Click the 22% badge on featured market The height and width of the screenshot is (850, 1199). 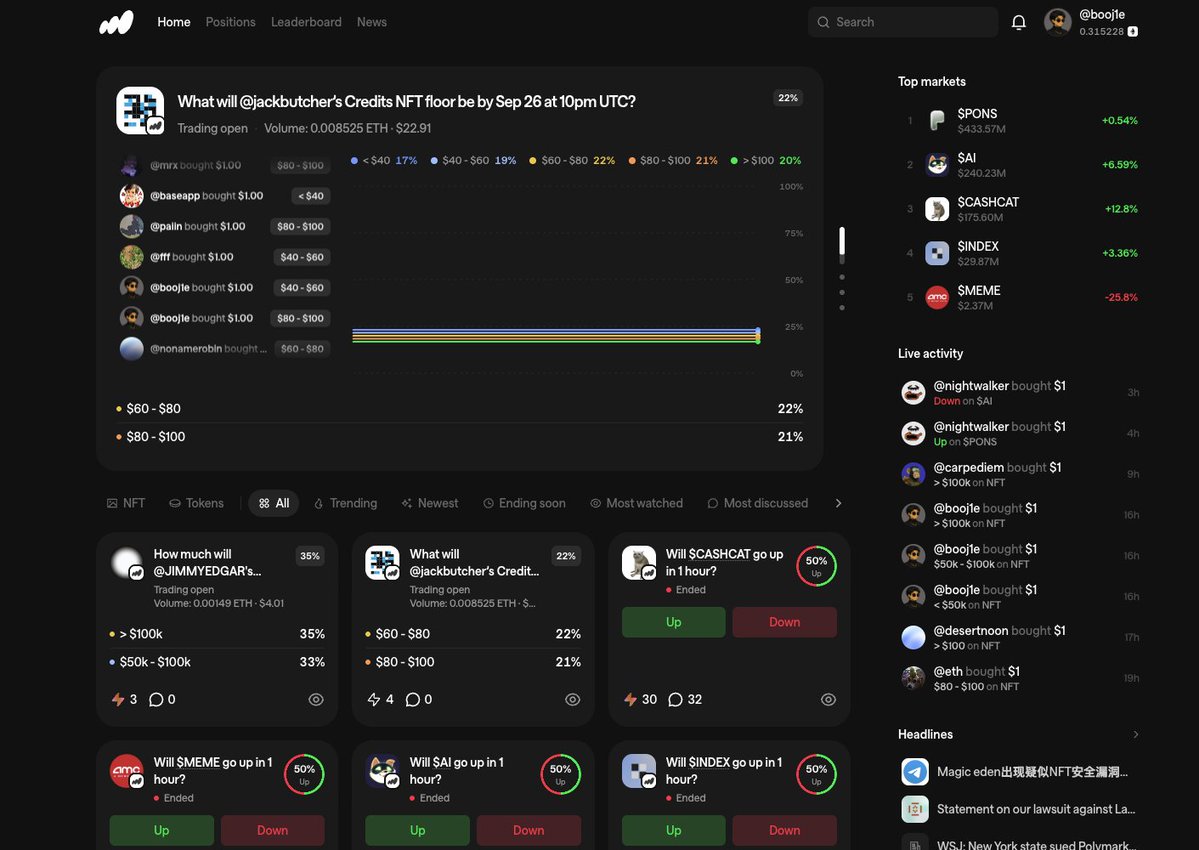point(788,98)
